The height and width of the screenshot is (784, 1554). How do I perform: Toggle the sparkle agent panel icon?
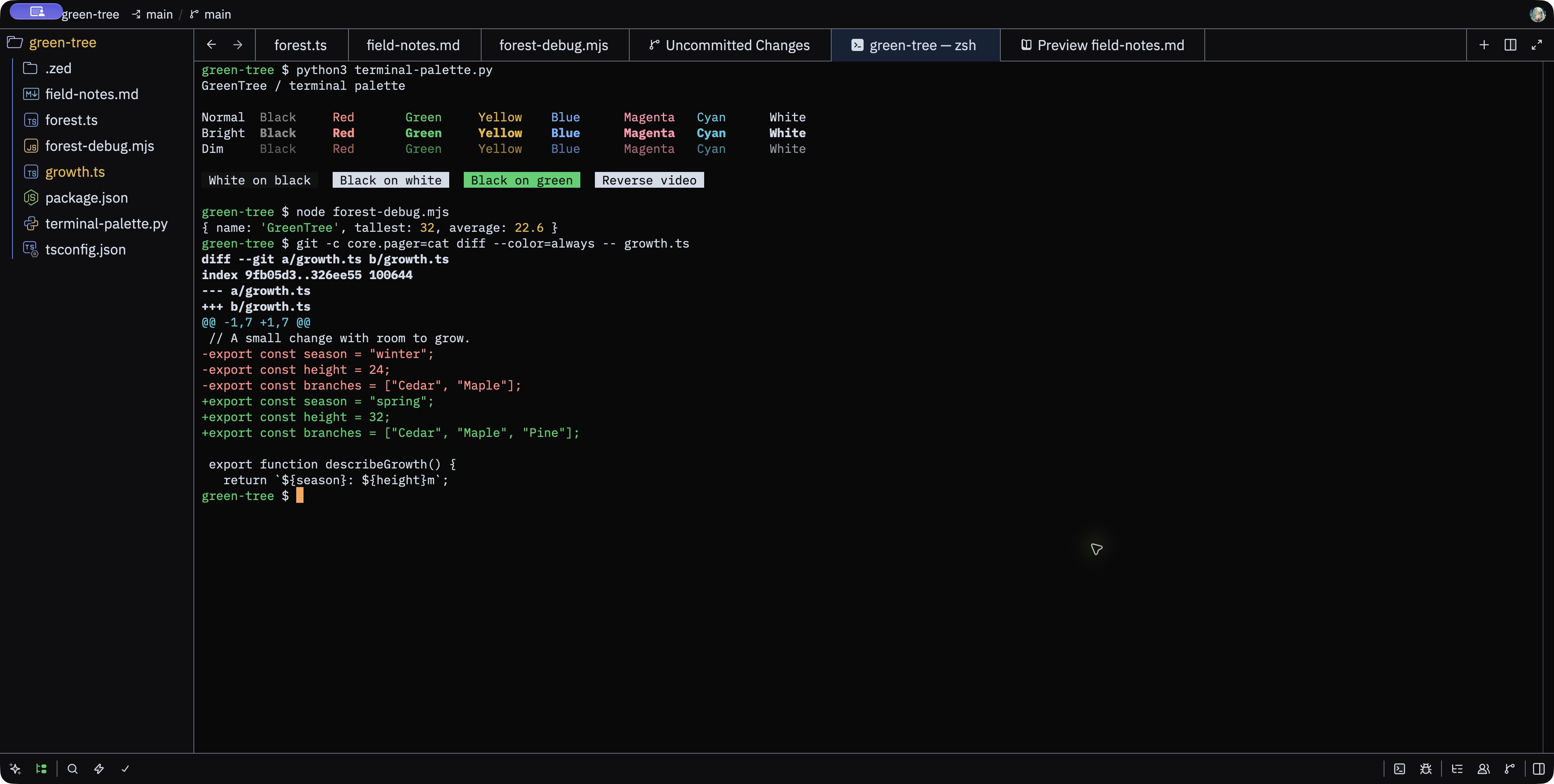15,768
